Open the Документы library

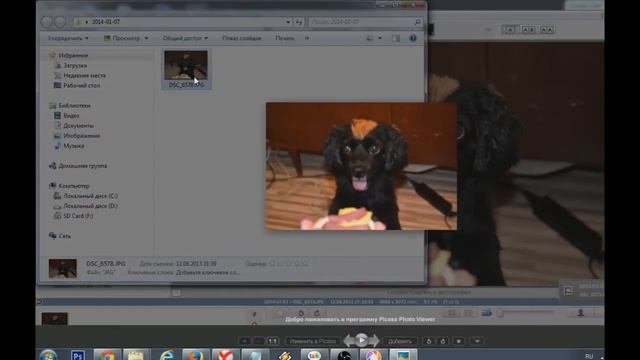[78, 126]
